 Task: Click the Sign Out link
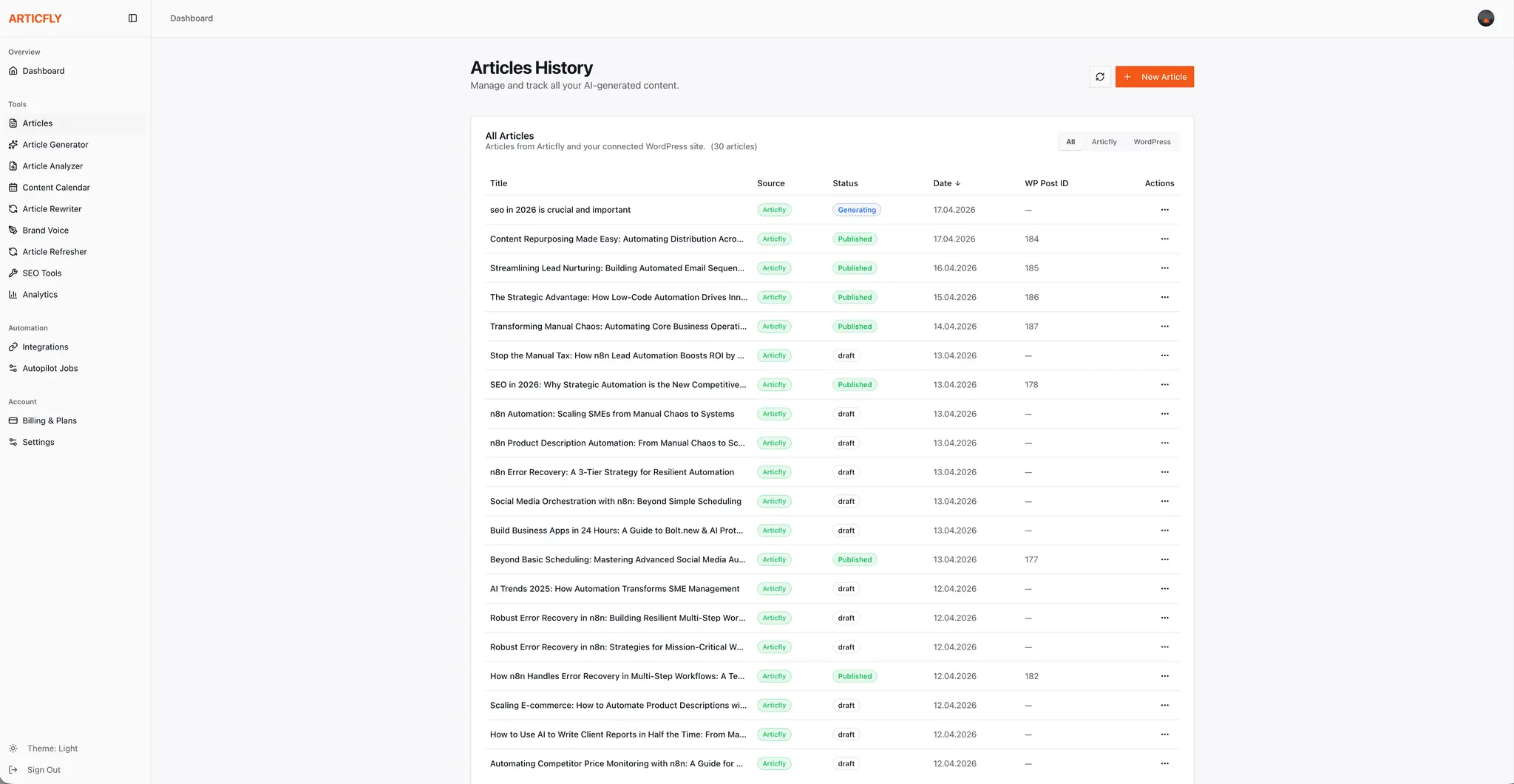[x=44, y=770]
